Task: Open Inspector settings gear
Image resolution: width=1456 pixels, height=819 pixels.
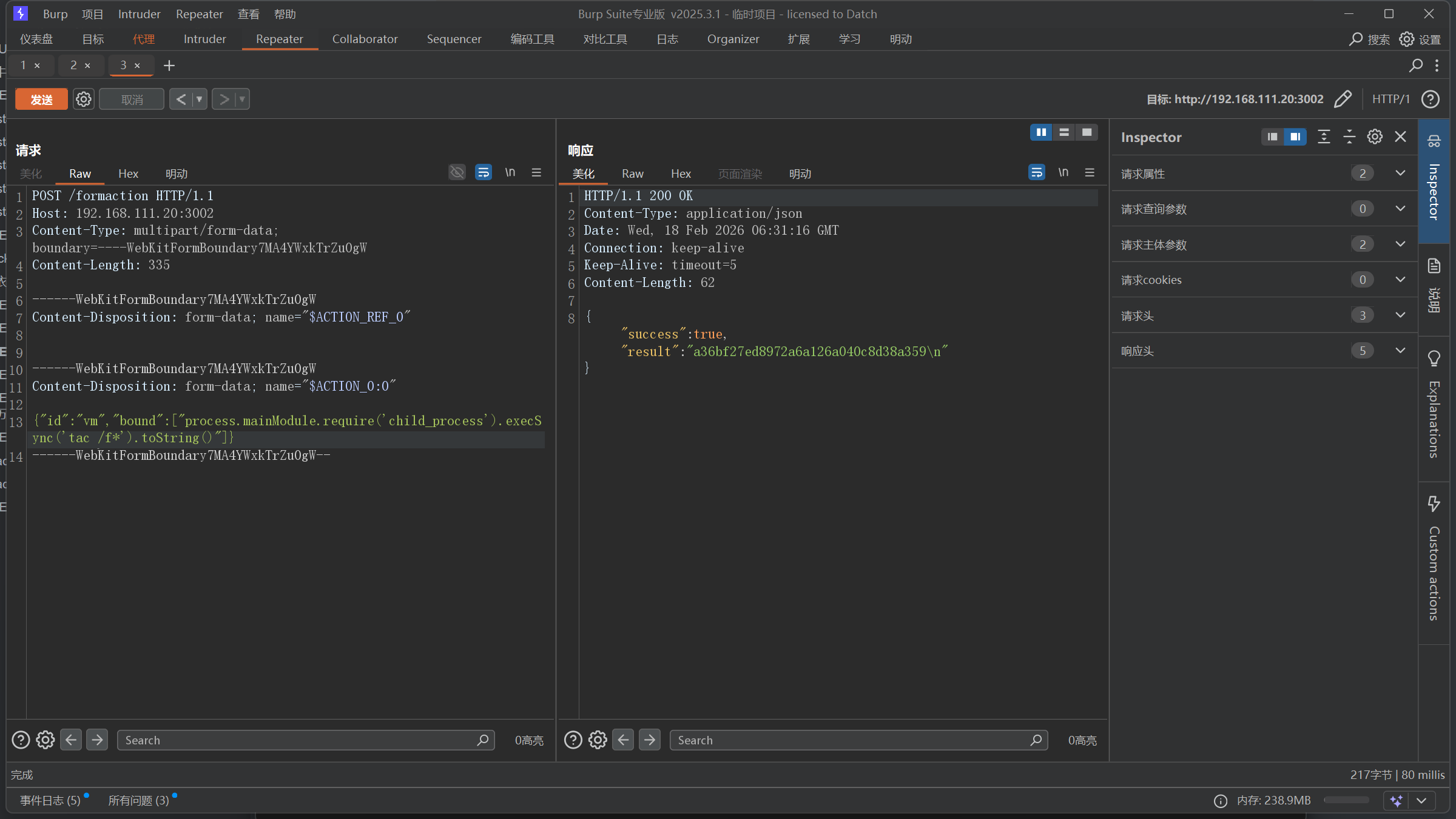Action: (1375, 137)
